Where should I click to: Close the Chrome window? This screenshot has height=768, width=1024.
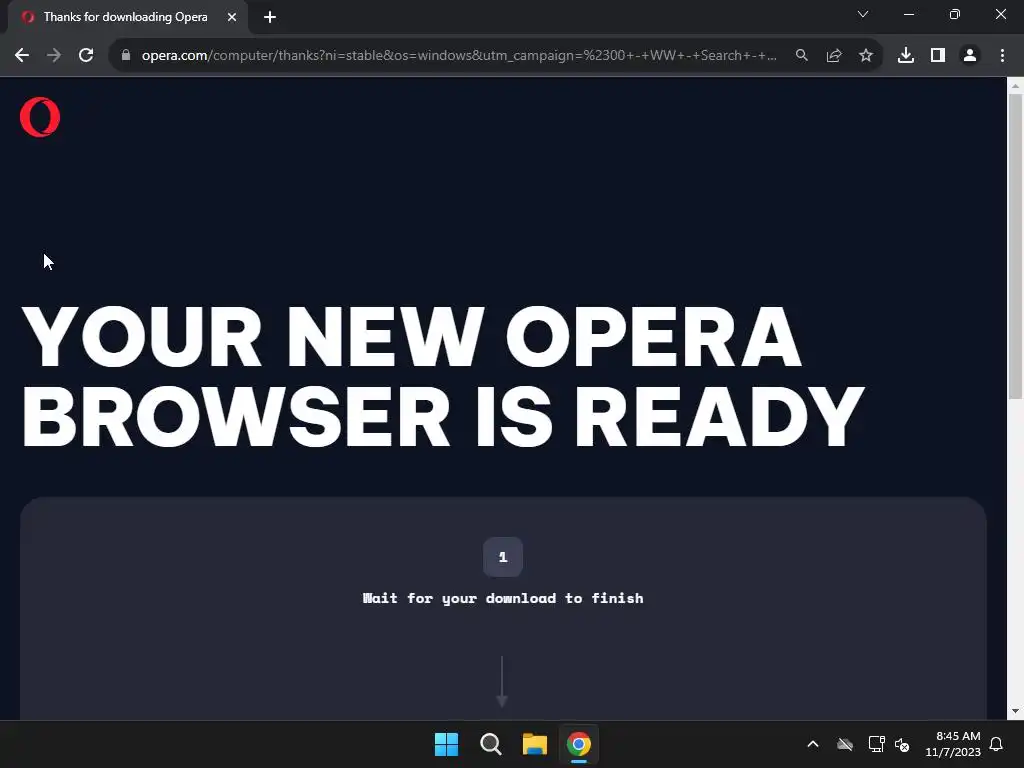click(1000, 14)
